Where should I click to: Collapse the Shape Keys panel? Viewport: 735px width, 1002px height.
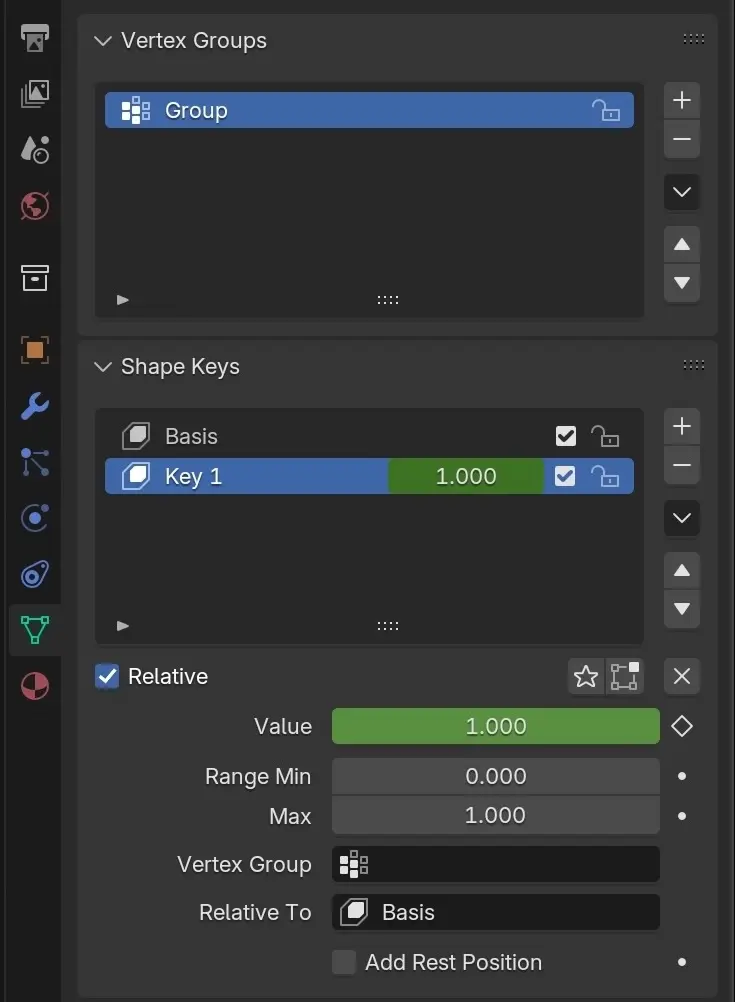click(102, 367)
